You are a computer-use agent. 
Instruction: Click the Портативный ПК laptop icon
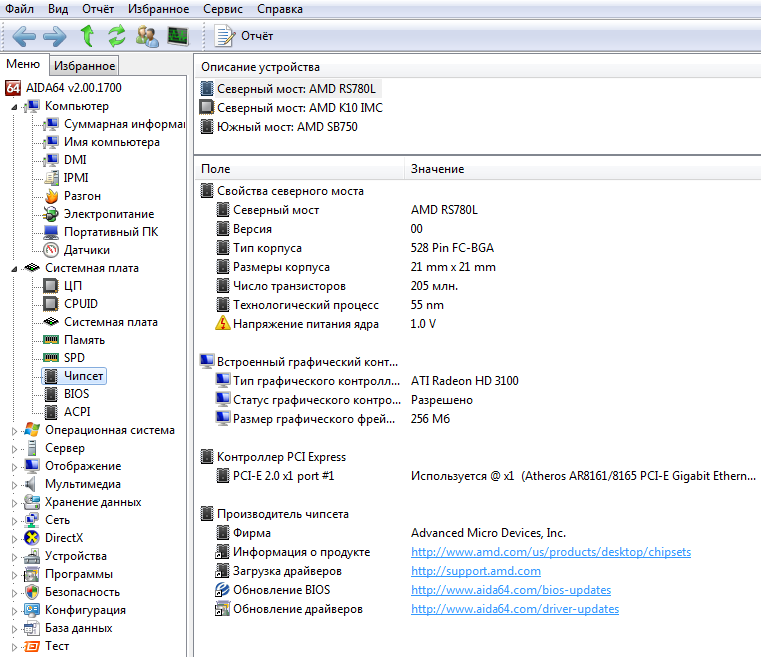(x=51, y=232)
